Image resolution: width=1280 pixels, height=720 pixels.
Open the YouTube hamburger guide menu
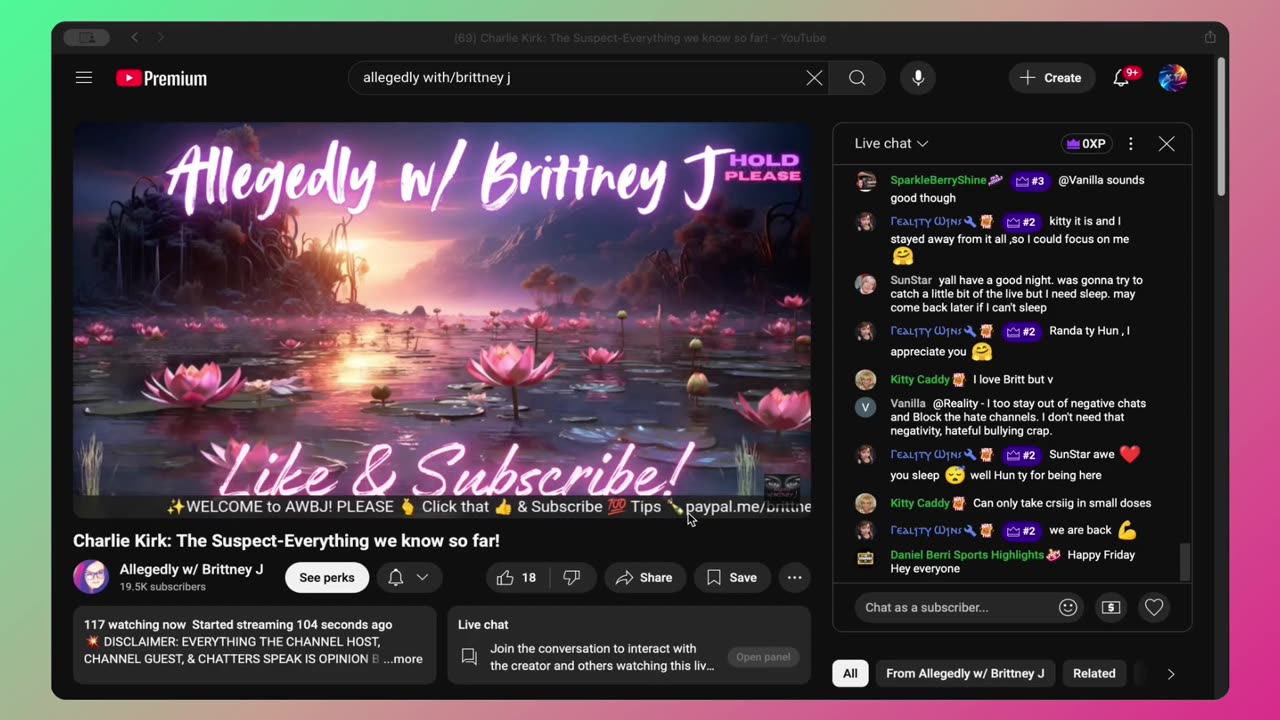84,78
